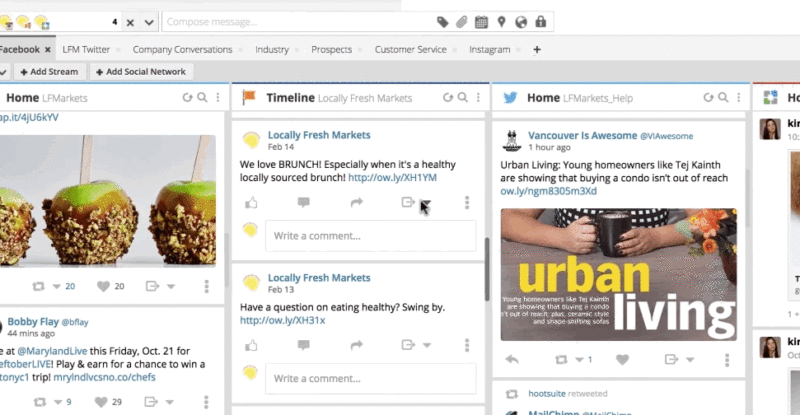Add location with the map pin icon
The width and height of the screenshot is (800, 415).
(501, 21)
